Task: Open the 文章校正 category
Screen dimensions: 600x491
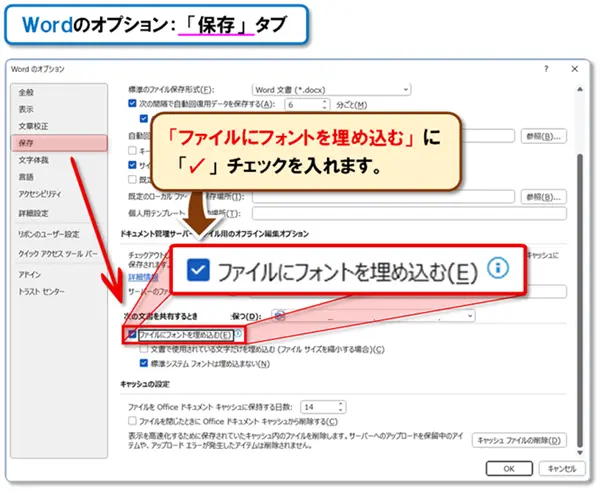Action: pos(59,126)
